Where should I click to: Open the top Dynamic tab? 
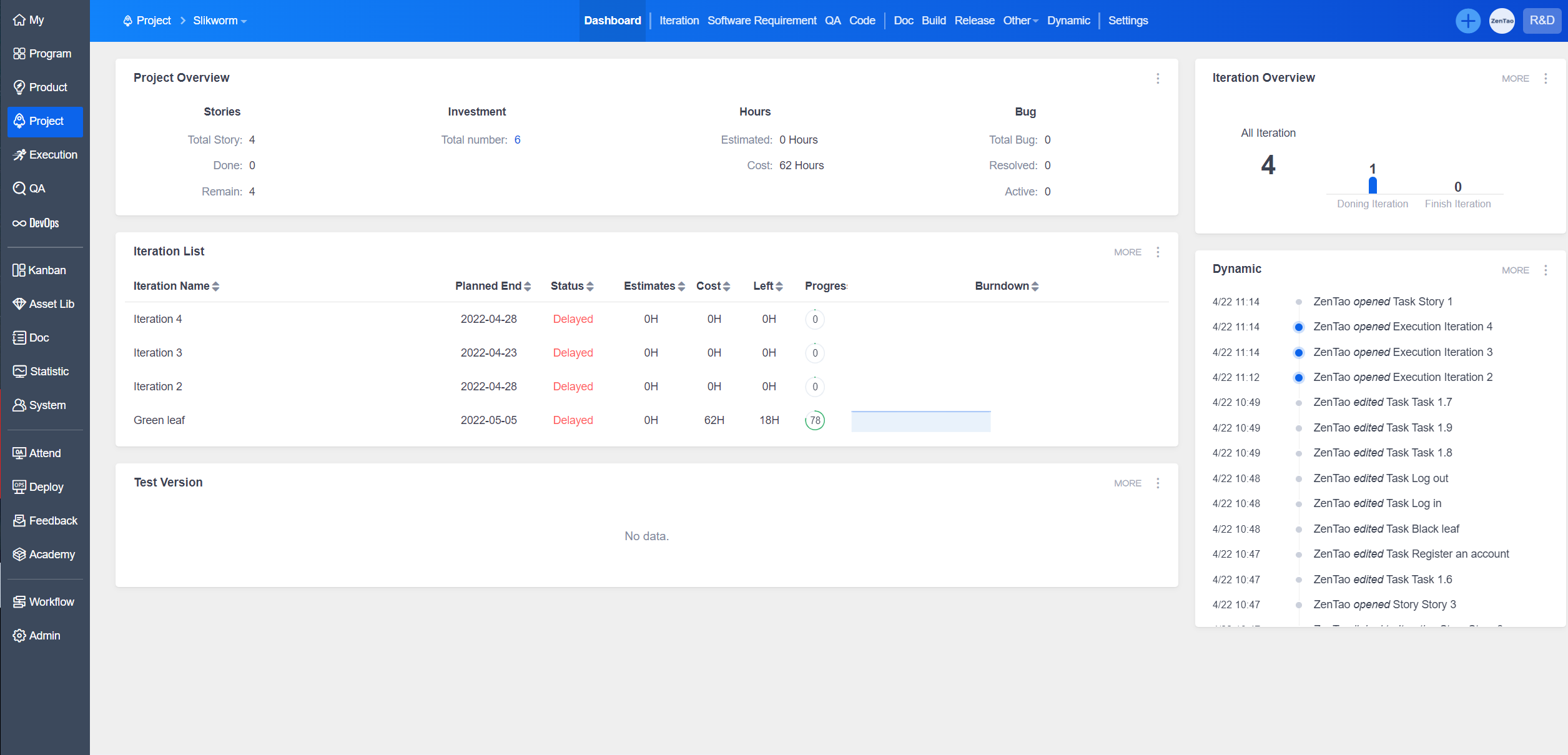[x=1068, y=21]
